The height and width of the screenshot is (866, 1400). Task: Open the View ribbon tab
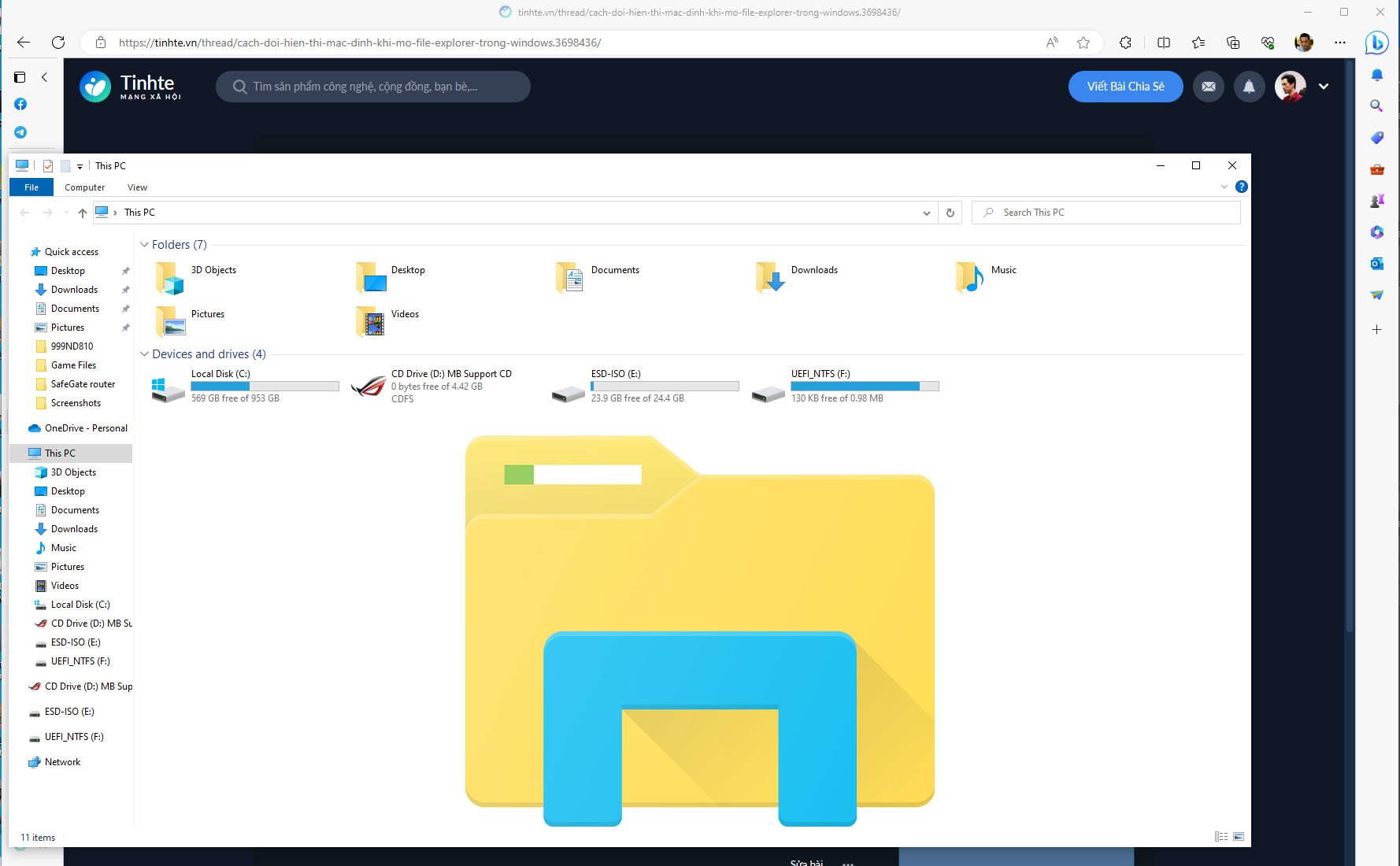coord(136,187)
